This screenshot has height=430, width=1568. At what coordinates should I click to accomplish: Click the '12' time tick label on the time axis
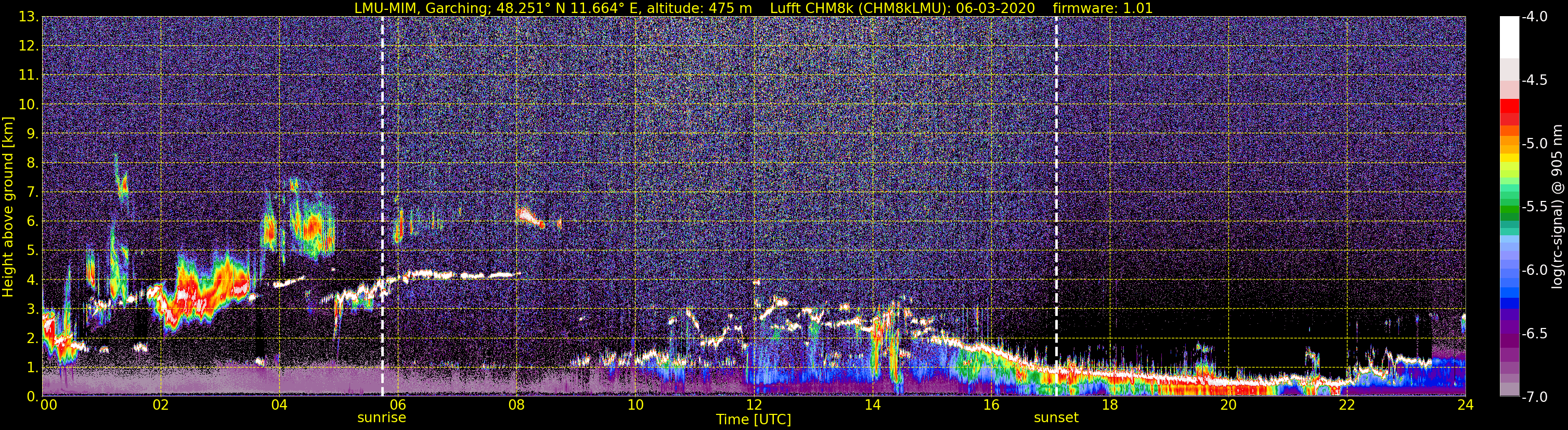pos(754,405)
